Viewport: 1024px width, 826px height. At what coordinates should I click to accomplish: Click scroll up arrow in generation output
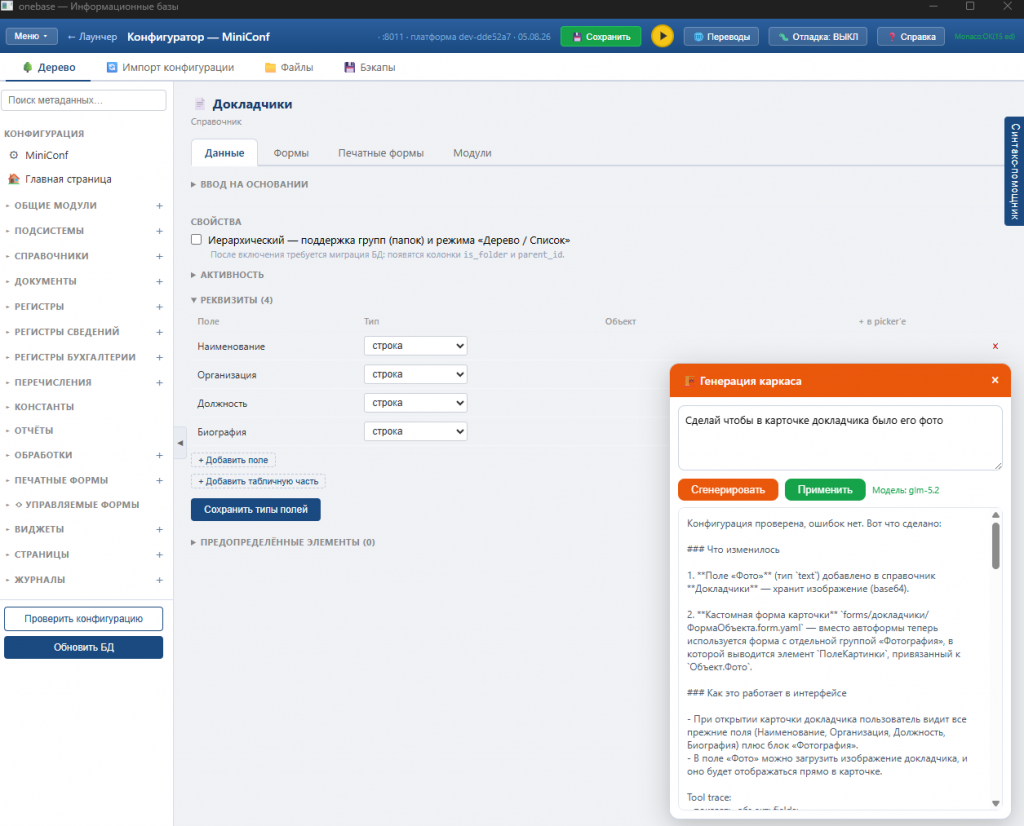pos(995,515)
